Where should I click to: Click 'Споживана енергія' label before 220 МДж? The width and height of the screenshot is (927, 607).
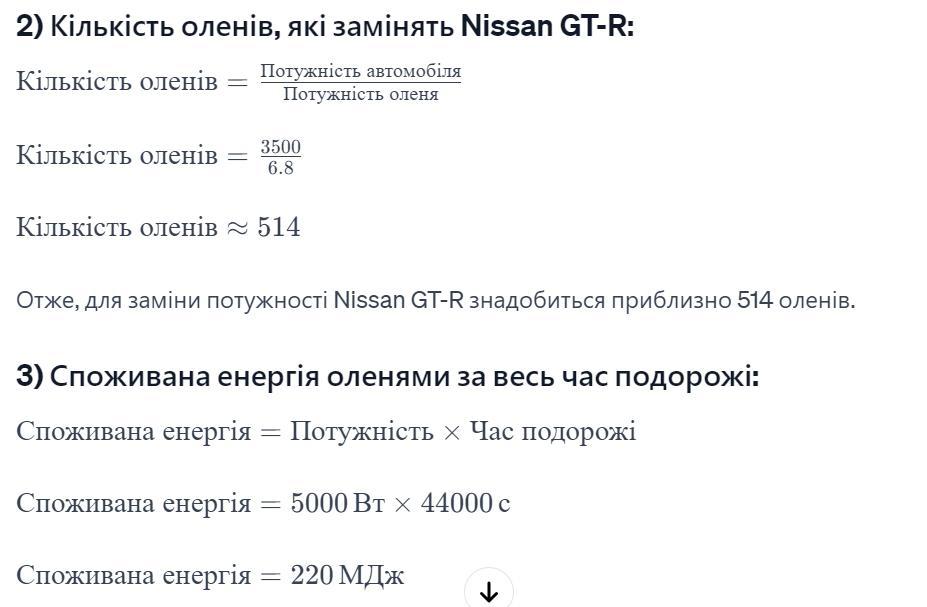pyautogui.click(x=134, y=575)
